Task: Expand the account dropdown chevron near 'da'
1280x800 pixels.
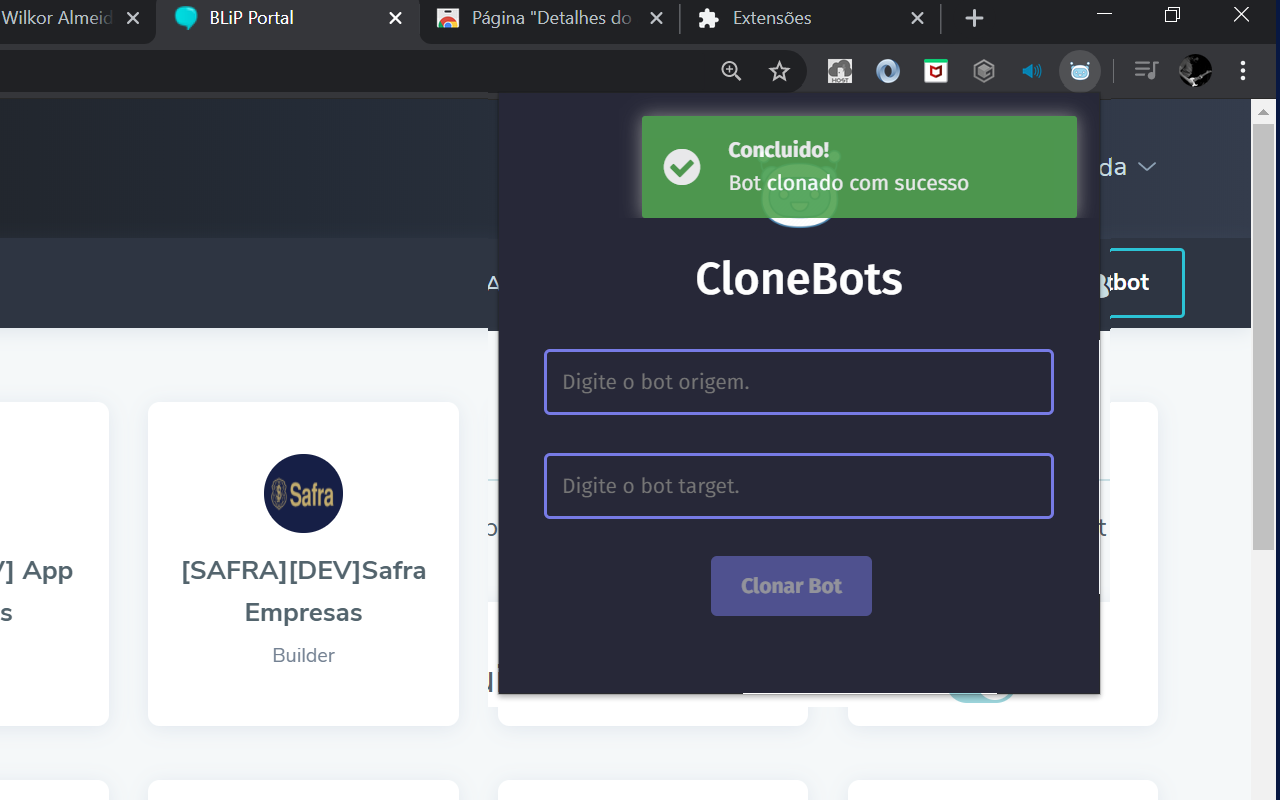Action: pos(1147,167)
